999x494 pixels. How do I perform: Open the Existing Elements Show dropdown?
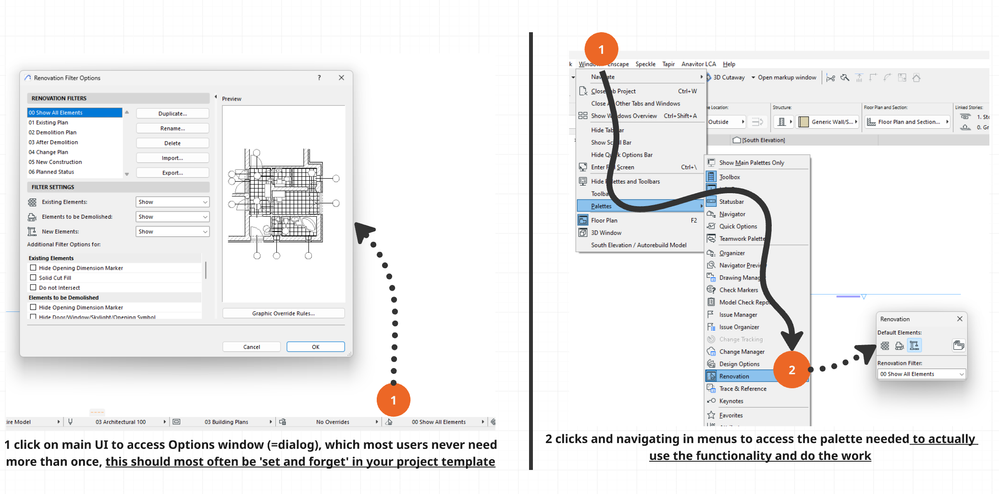[x=173, y=202]
